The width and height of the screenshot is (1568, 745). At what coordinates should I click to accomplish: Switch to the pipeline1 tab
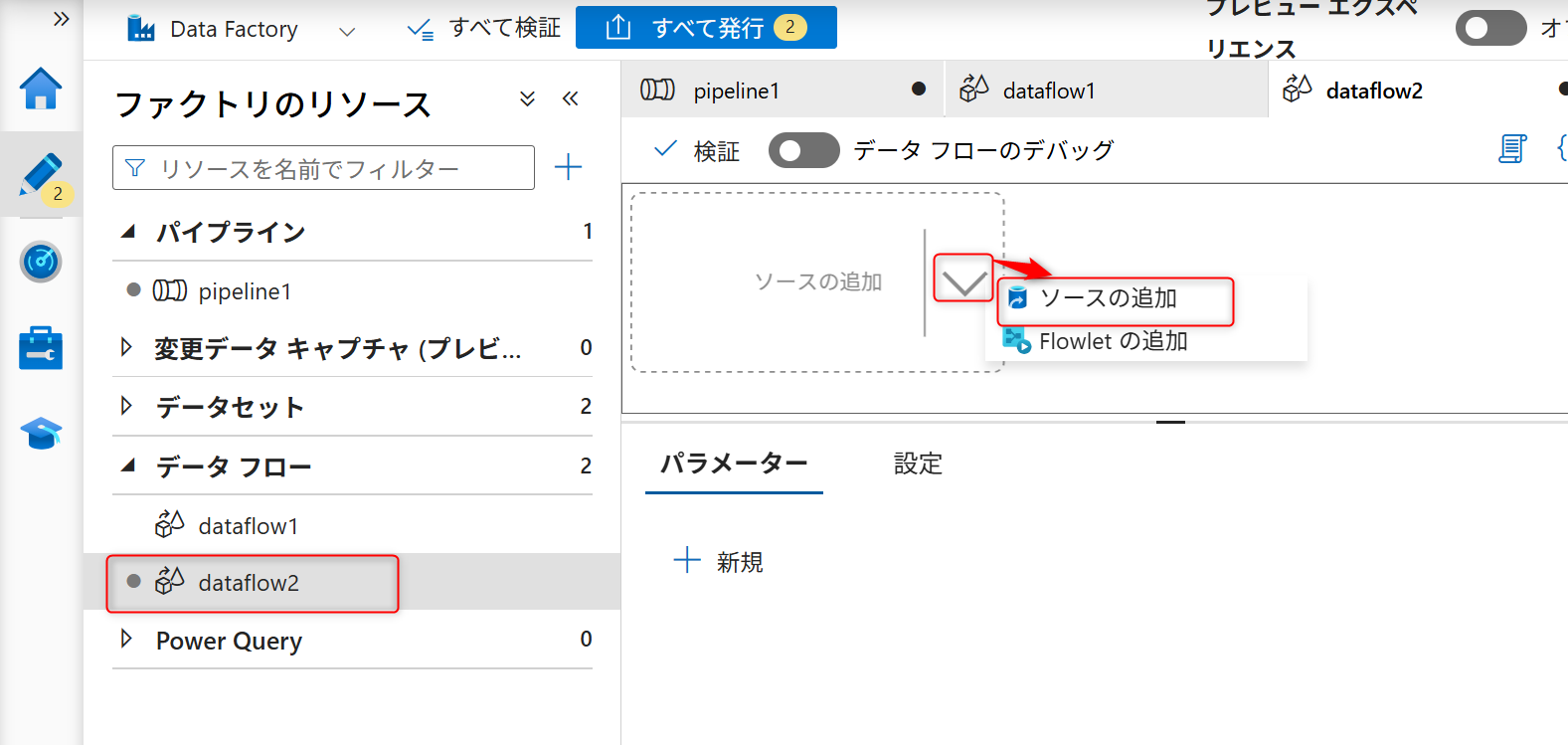tap(736, 91)
